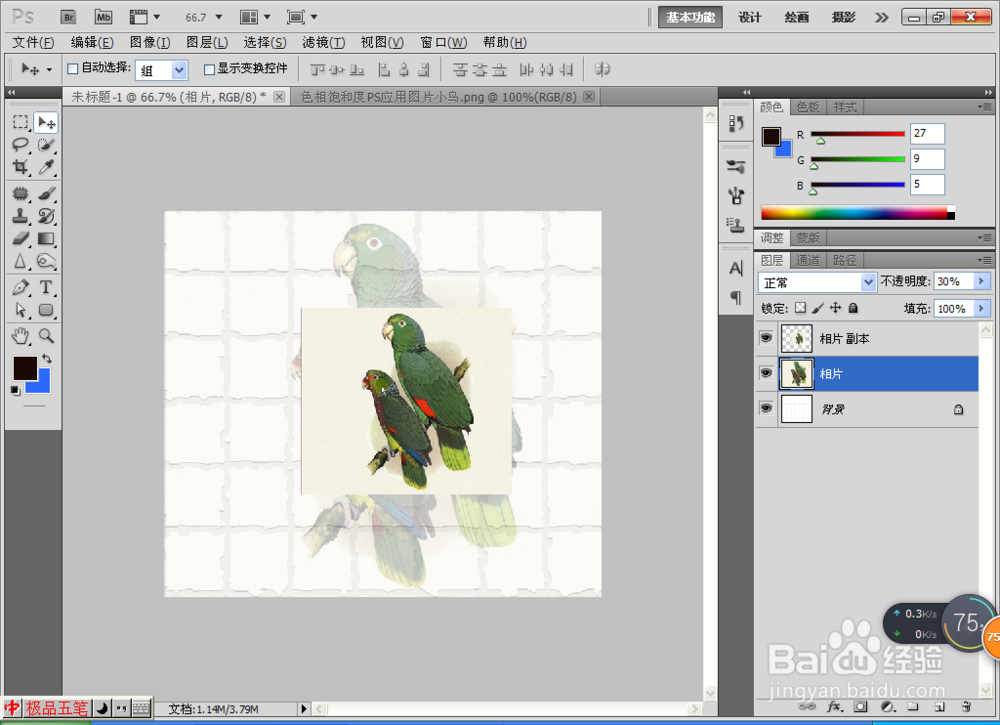The height and width of the screenshot is (725, 1000).
Task: Create a new layer group
Action: pos(913,707)
